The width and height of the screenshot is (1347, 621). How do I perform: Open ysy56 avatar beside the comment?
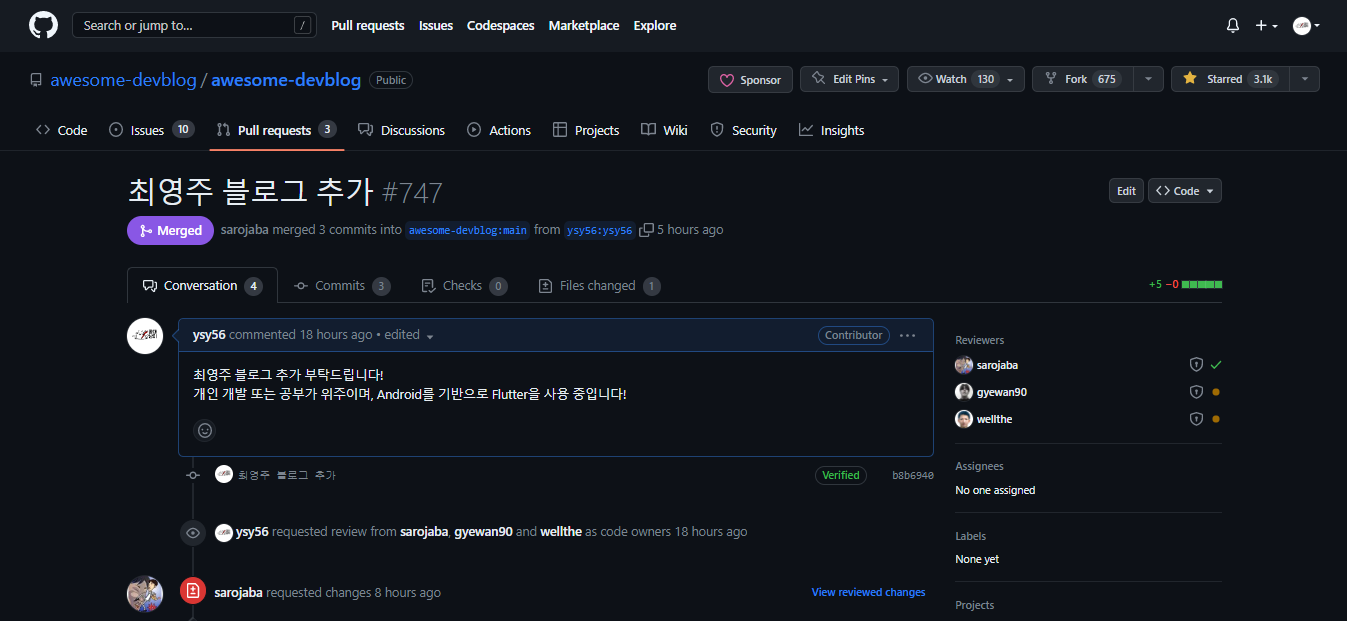145,336
